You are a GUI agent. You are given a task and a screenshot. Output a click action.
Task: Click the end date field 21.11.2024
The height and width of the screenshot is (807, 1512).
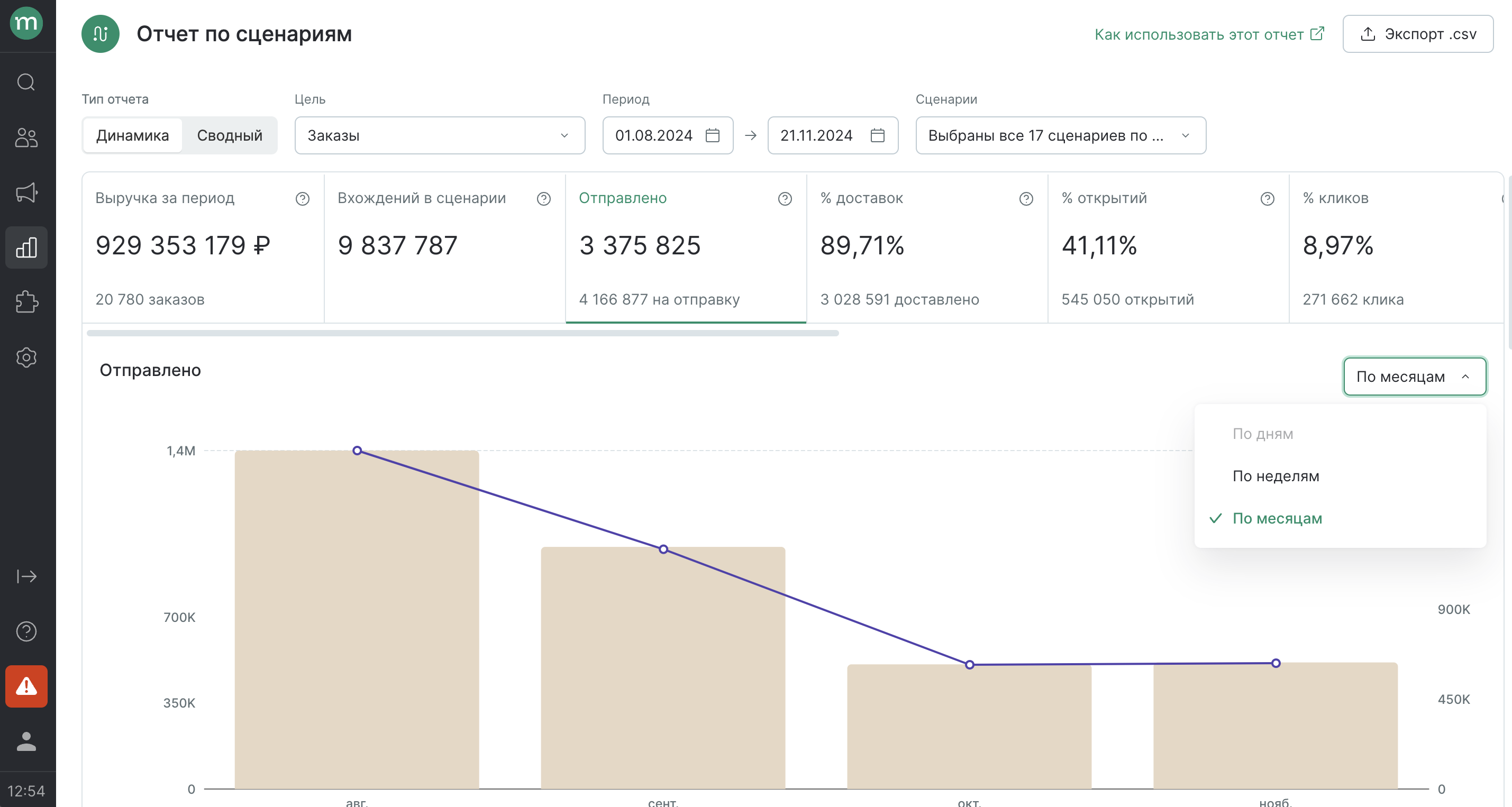[x=832, y=135]
